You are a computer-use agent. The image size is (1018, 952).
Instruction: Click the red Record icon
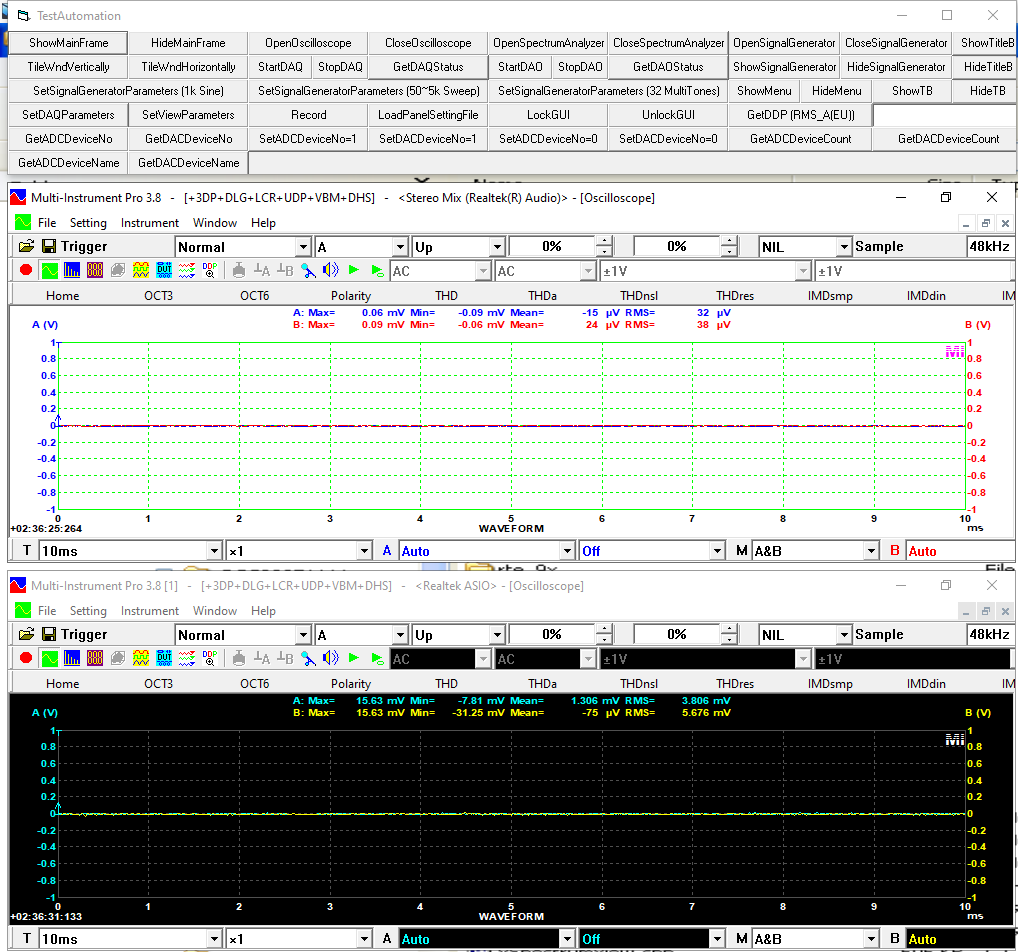[x=26, y=270]
